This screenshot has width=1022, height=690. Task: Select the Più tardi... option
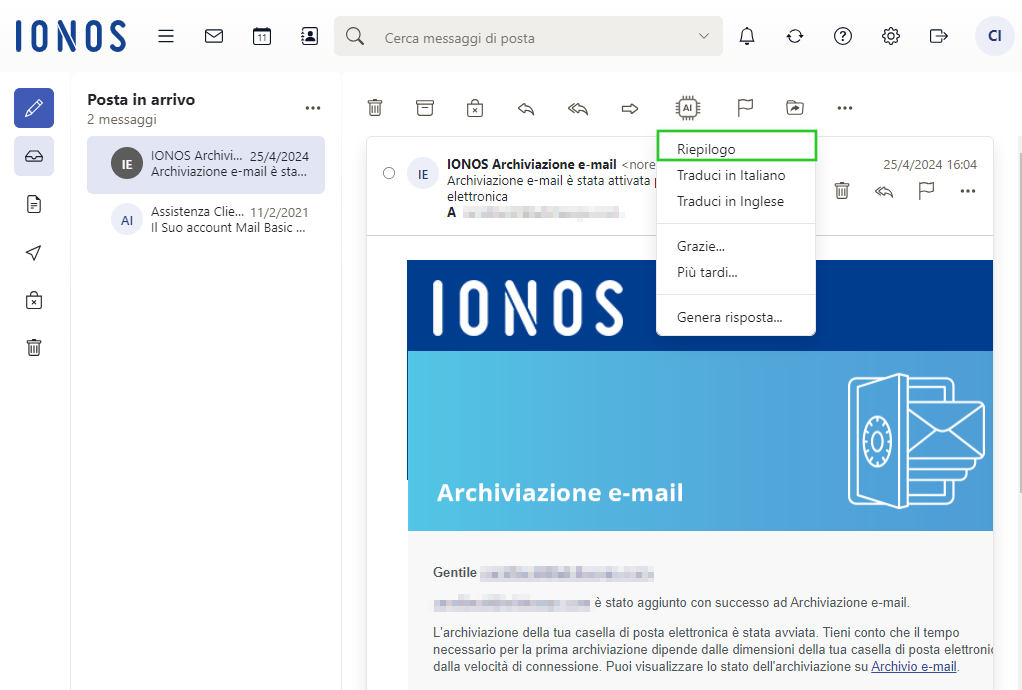point(737,272)
